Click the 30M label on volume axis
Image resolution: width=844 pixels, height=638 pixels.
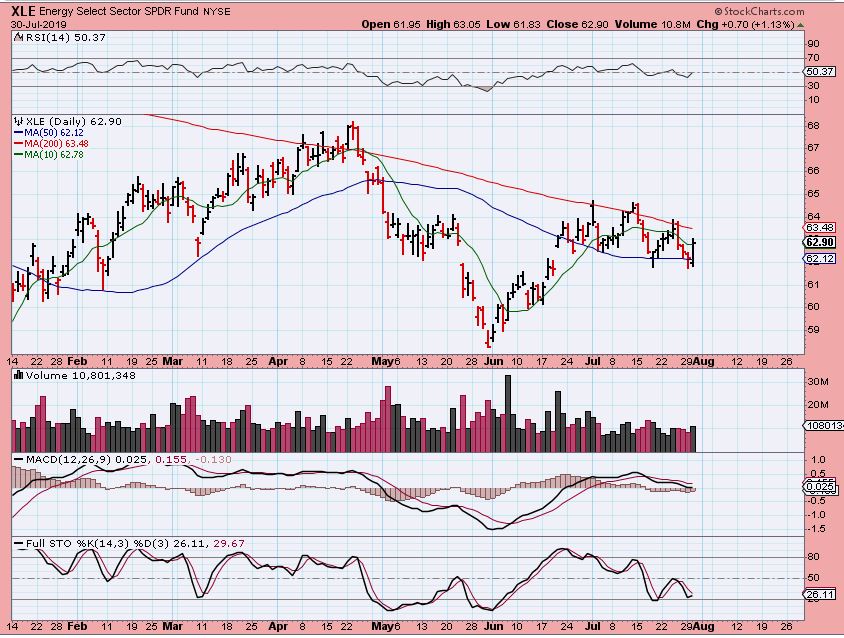818,381
